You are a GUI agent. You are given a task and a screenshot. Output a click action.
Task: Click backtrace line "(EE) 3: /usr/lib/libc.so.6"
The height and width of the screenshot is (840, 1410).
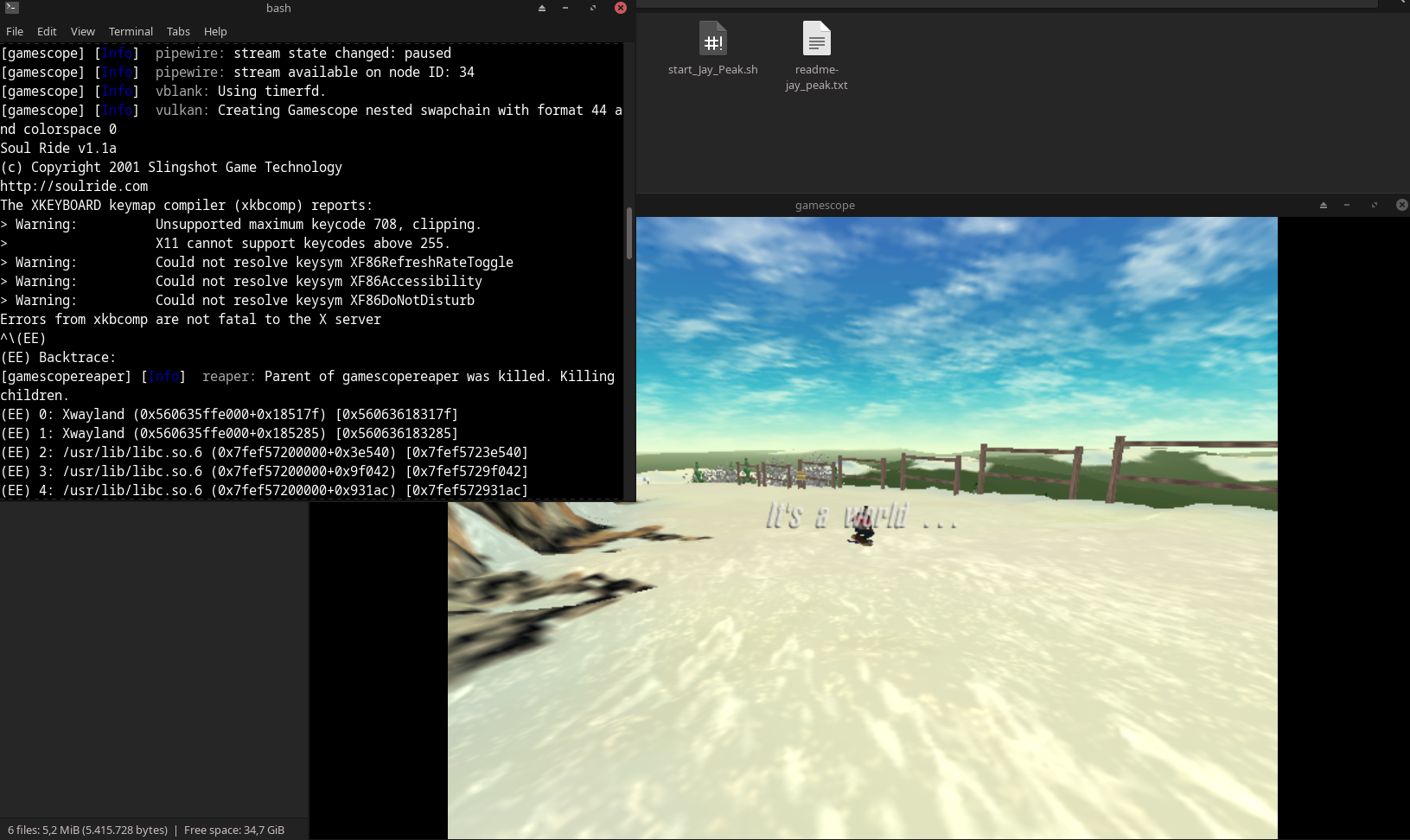tap(265, 471)
